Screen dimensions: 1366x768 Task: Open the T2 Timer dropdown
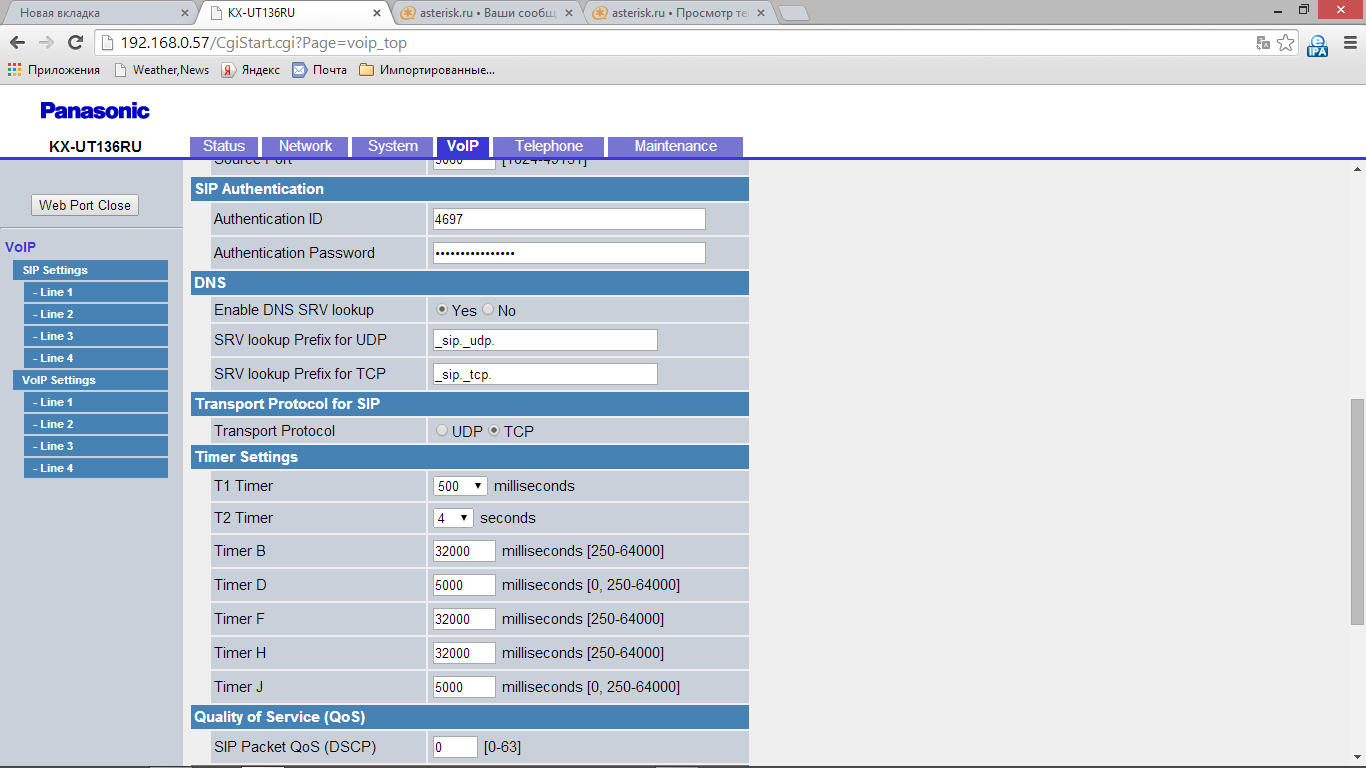453,518
